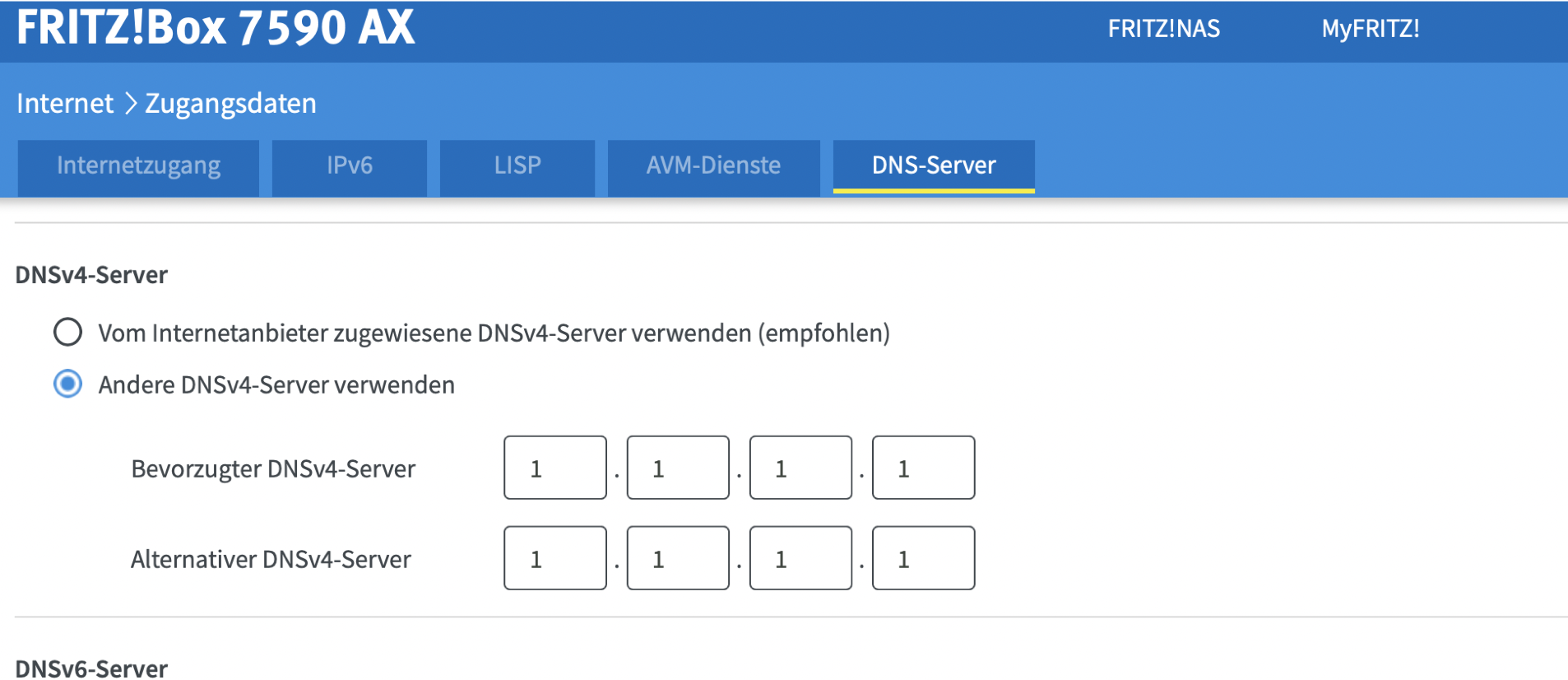Switch to the Internetzugang tab
Screen dimensions: 1568x680
pyautogui.click(x=138, y=167)
